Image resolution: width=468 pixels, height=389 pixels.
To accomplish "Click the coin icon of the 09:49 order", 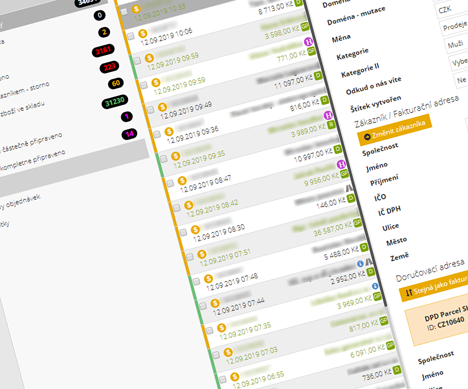I will pos(162,107).
